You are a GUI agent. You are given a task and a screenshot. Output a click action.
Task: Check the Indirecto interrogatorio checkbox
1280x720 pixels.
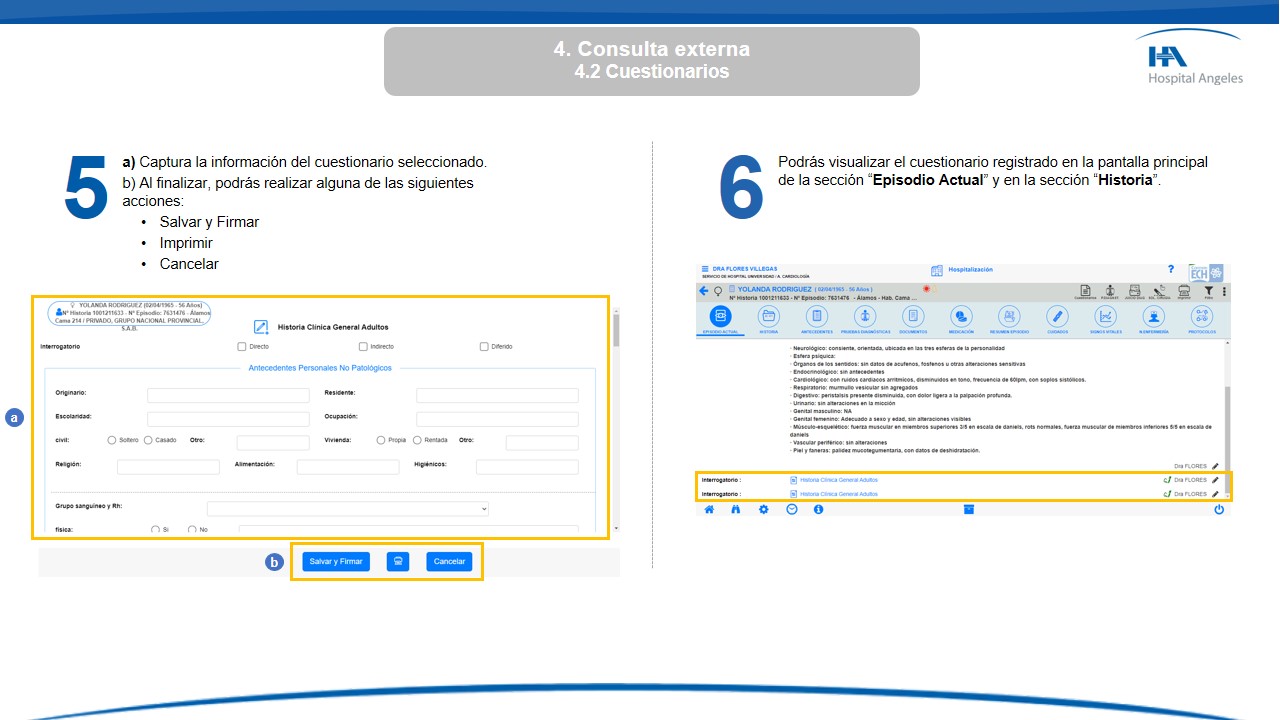tap(363, 347)
